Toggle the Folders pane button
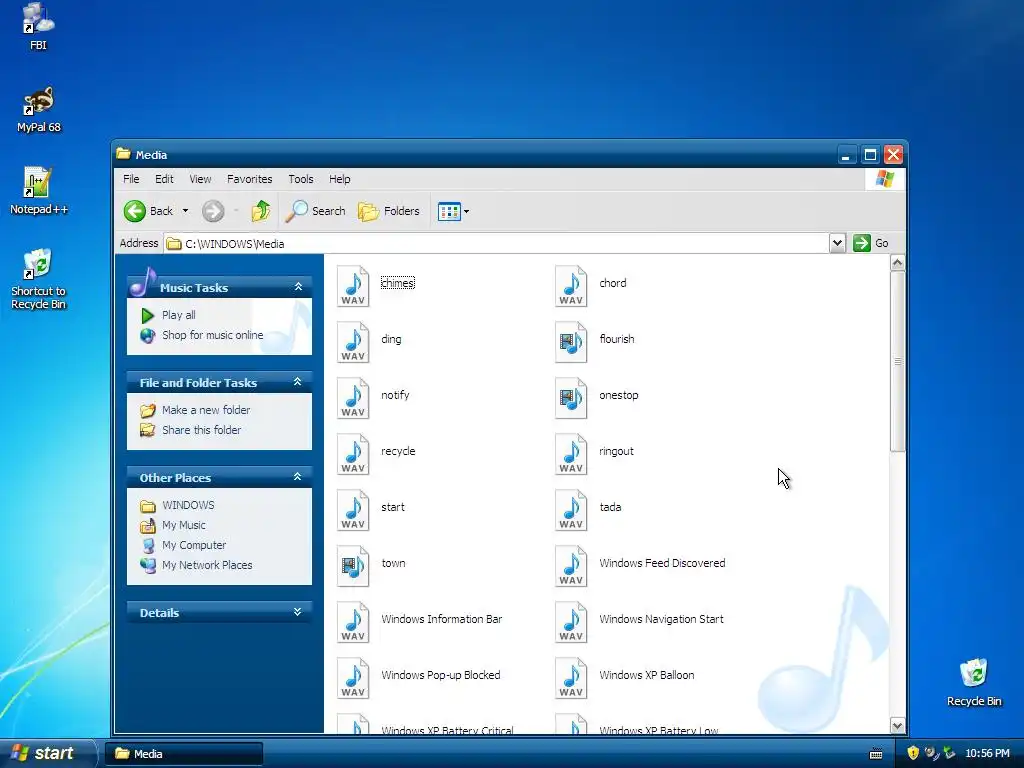 (389, 211)
